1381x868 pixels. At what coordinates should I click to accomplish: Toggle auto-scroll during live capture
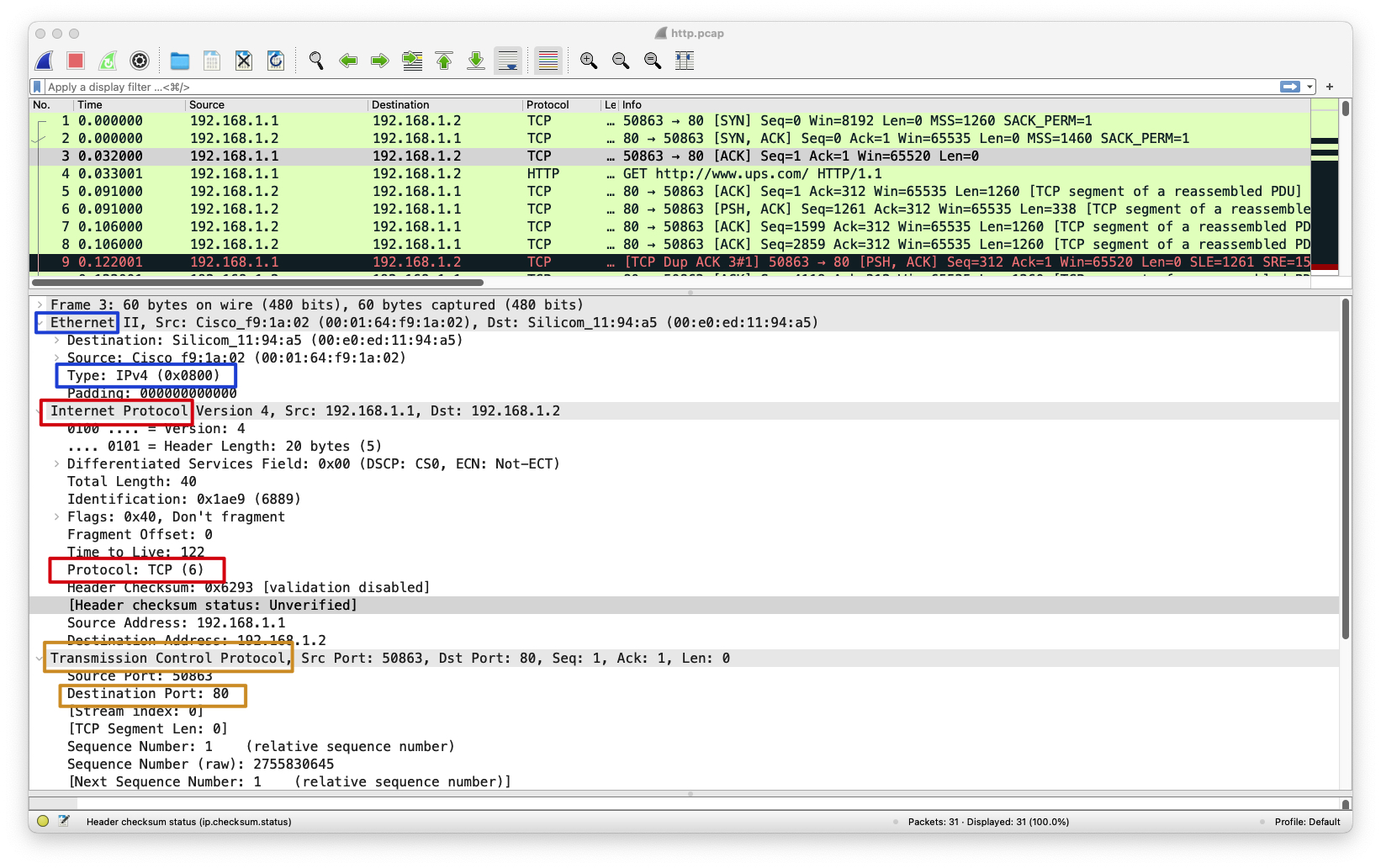click(x=508, y=60)
